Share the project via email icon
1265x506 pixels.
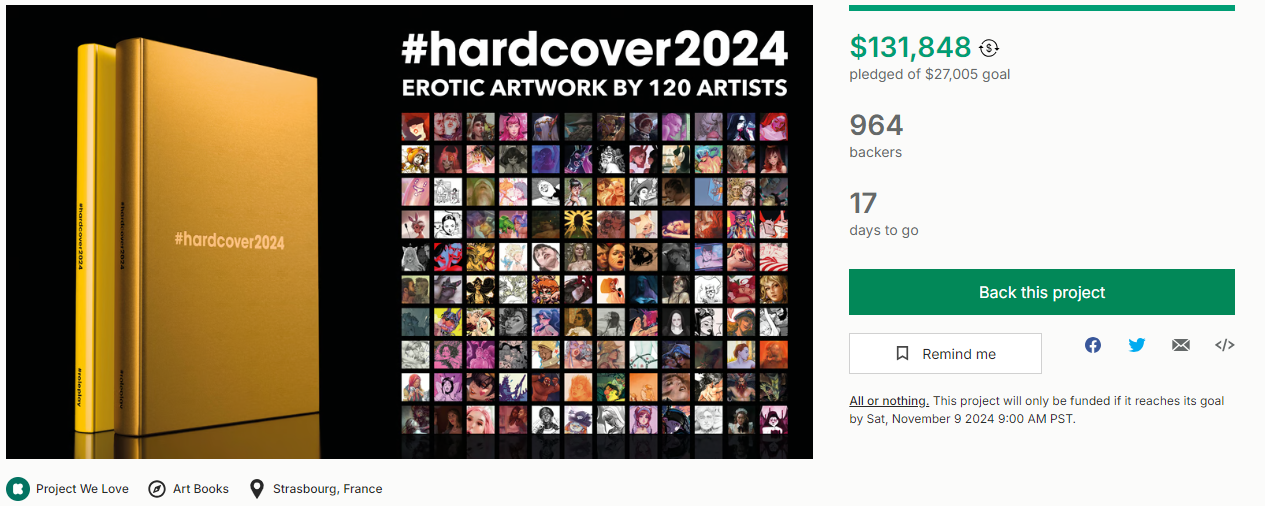pyautogui.click(x=1181, y=345)
